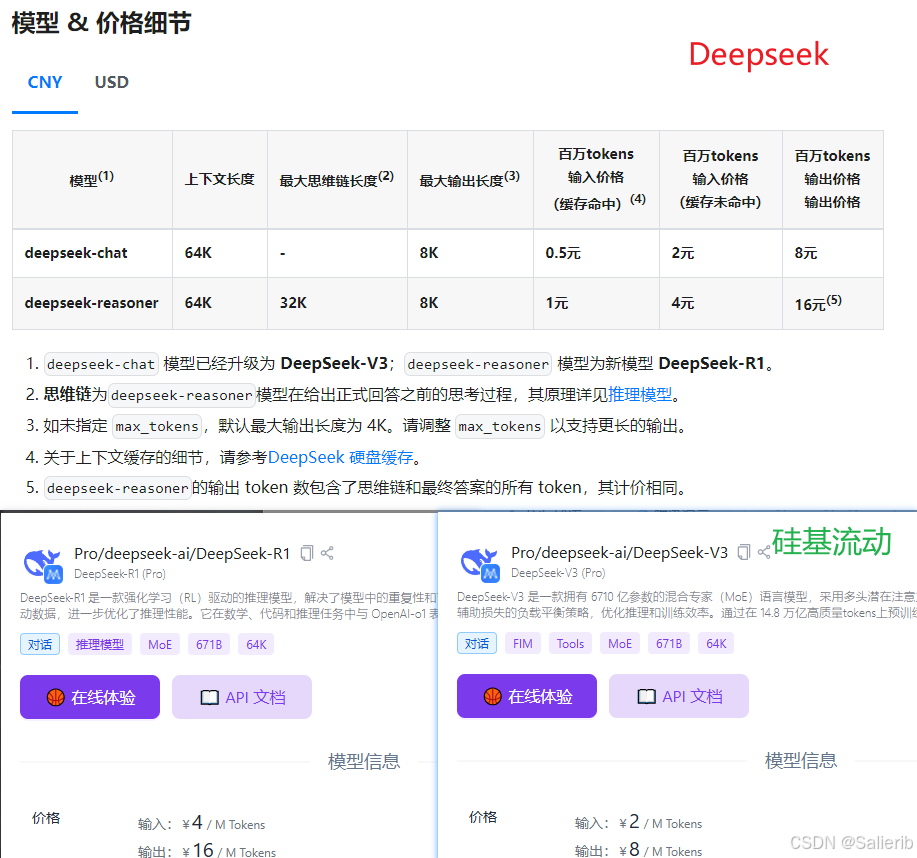Click the MoE tag on DeepSeek-R1 card
917x858 pixels.
(160, 645)
